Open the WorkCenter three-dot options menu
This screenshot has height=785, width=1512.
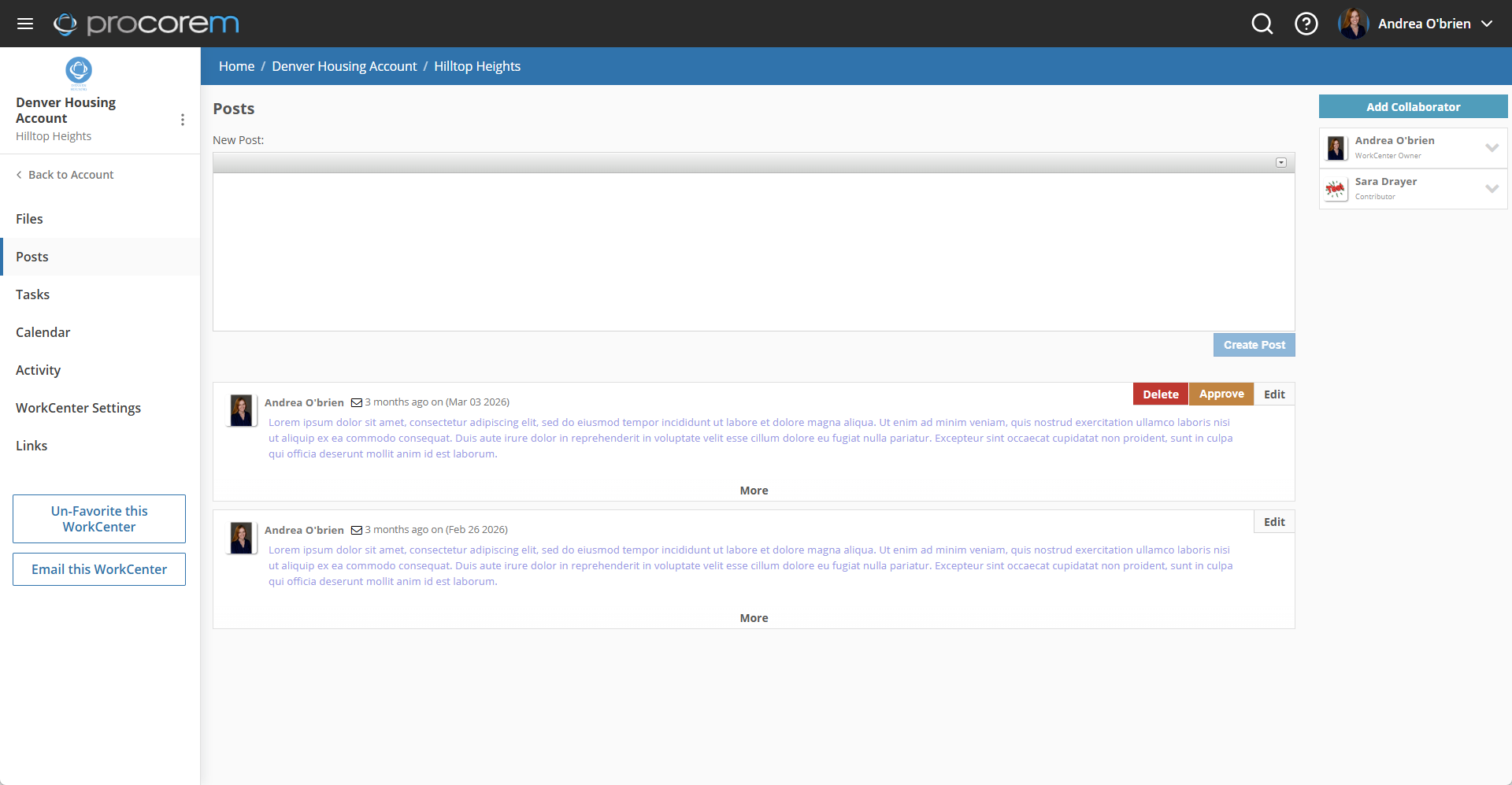pos(183,120)
